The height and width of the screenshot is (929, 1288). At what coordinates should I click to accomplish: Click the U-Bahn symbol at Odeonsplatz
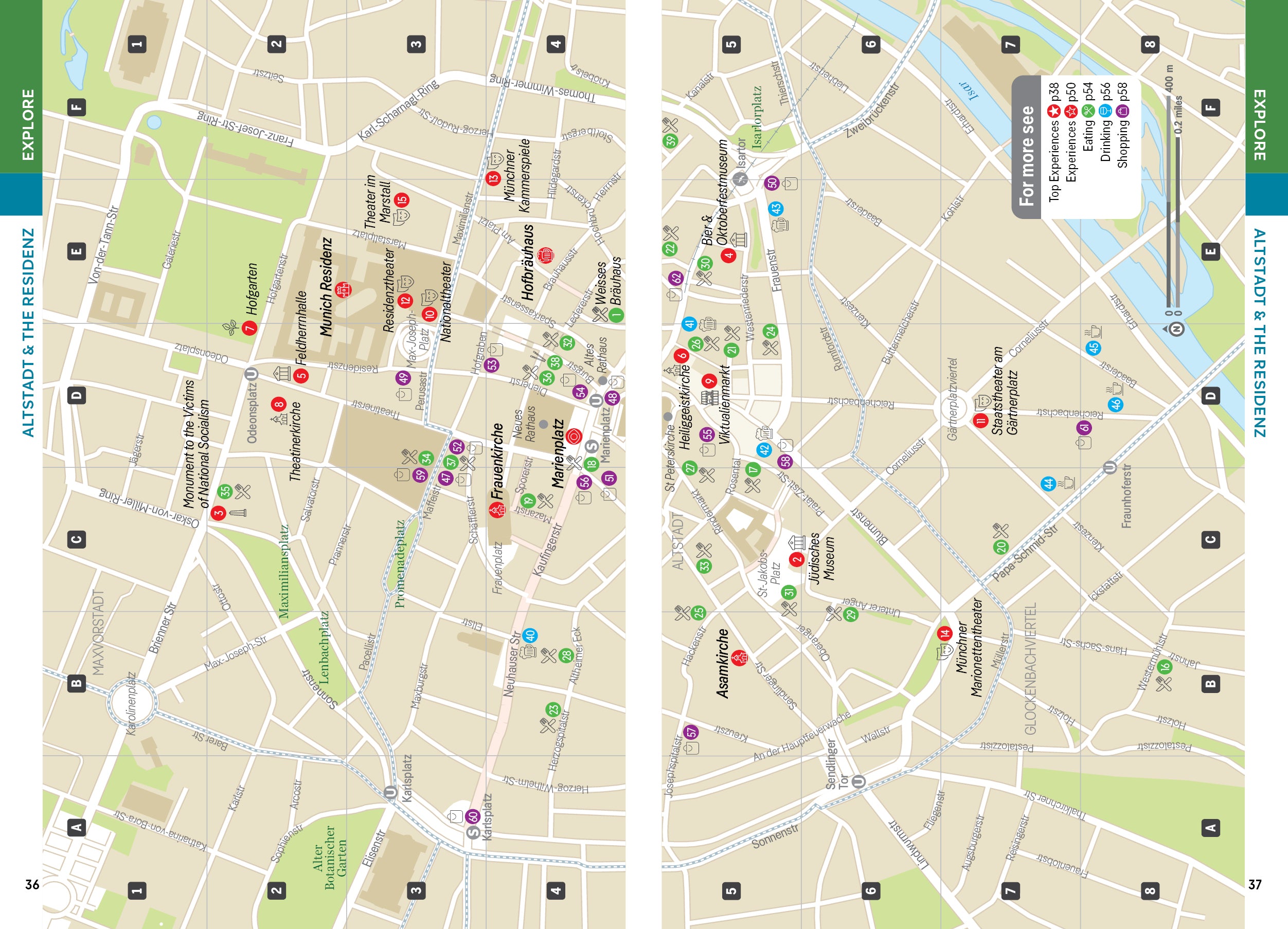(252, 374)
